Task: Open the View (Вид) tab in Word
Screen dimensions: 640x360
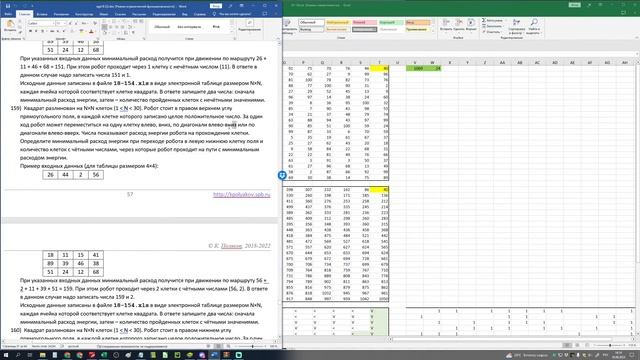Action: coord(184,14)
